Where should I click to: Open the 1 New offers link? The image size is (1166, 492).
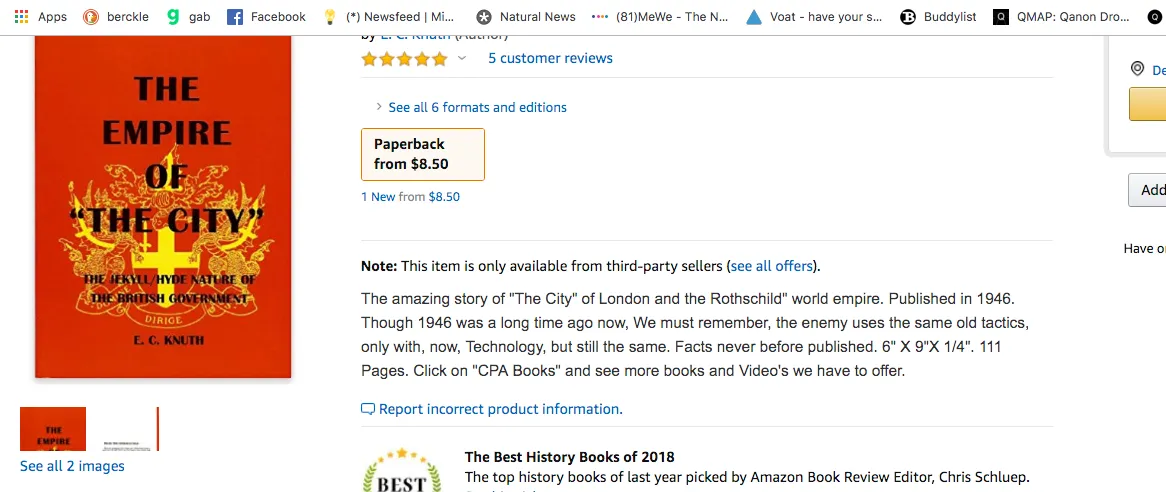click(379, 197)
